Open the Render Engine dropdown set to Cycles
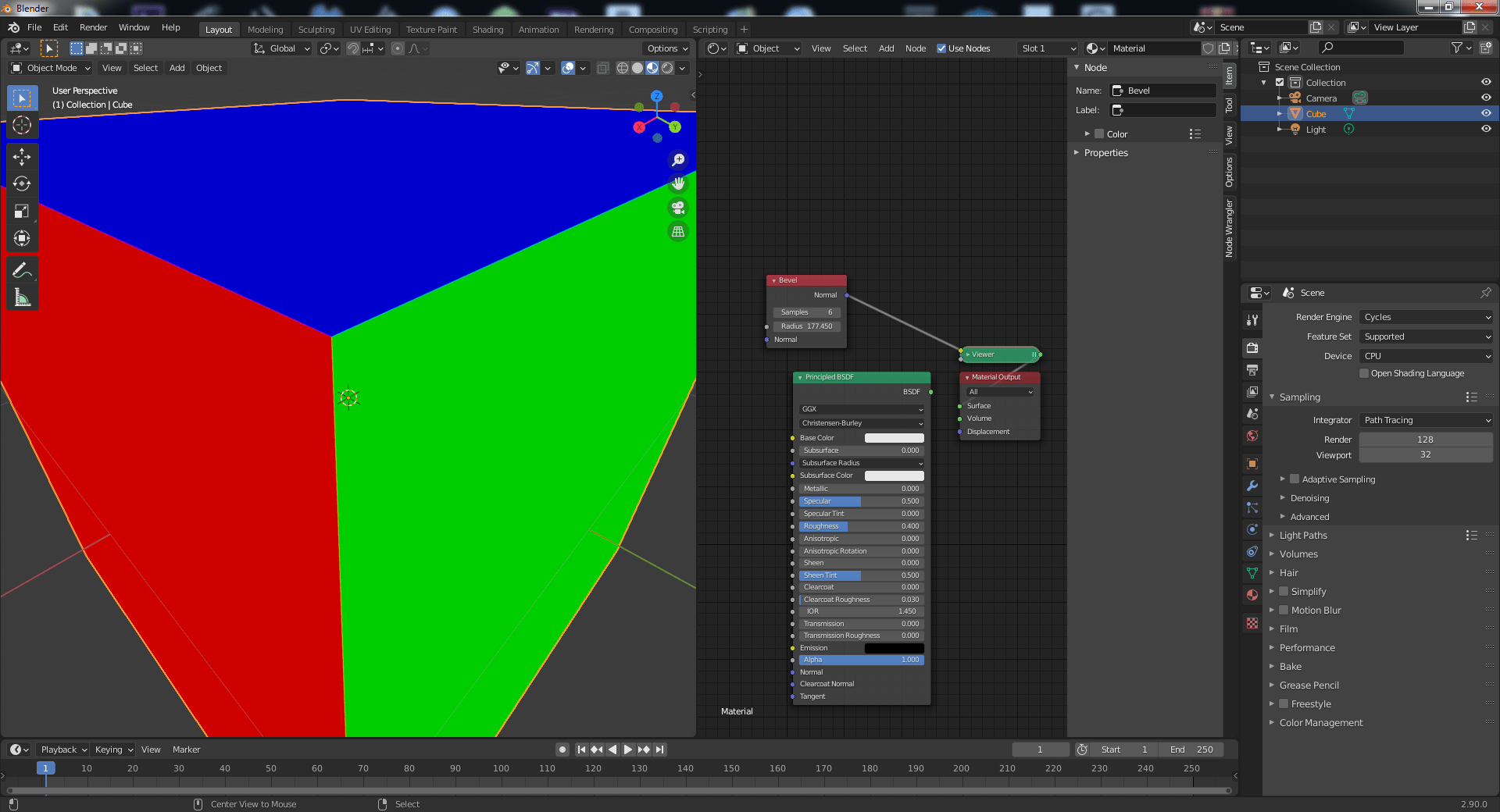The width and height of the screenshot is (1500, 812). 1425,317
